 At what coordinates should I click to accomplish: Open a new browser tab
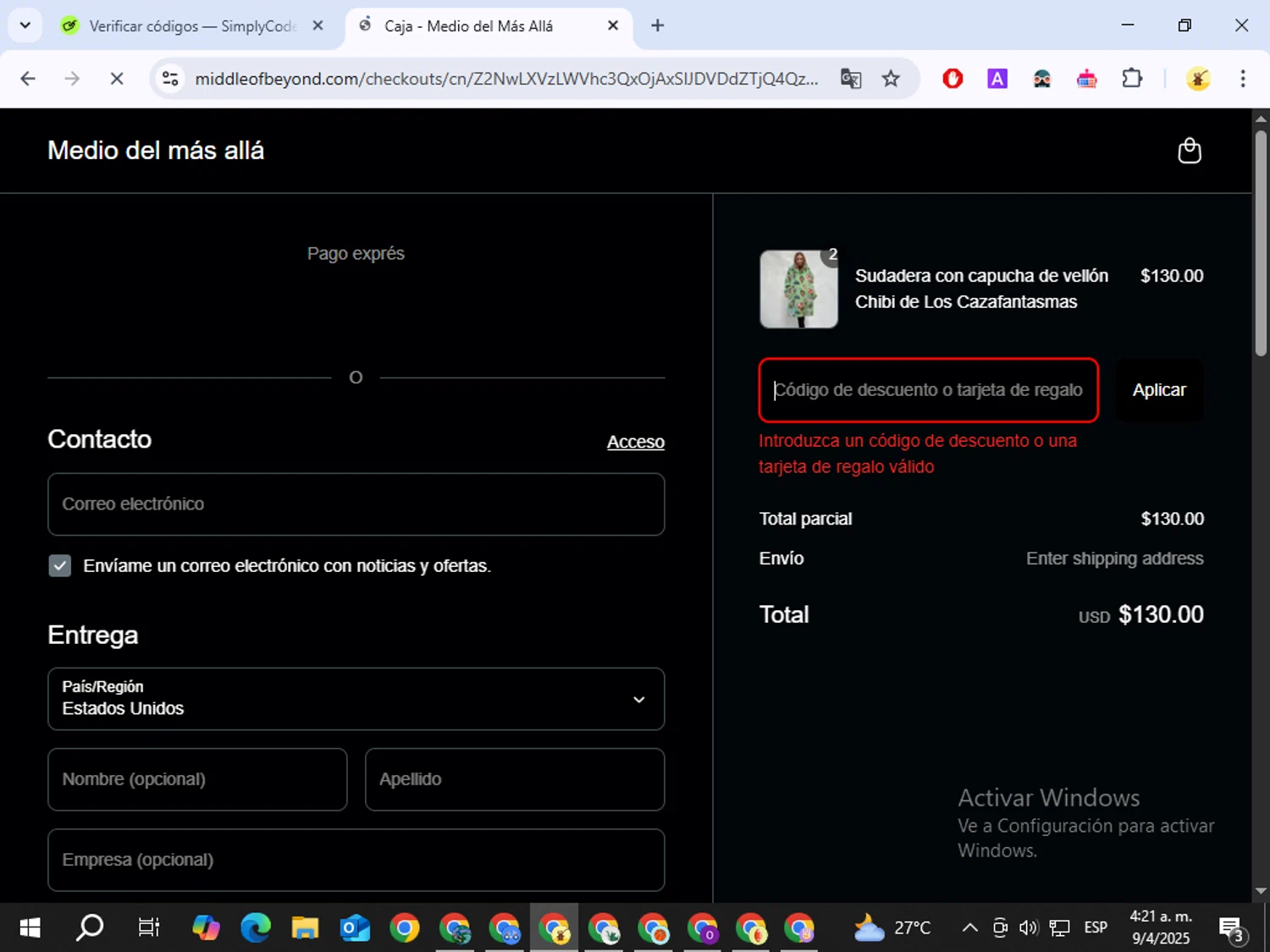(657, 25)
